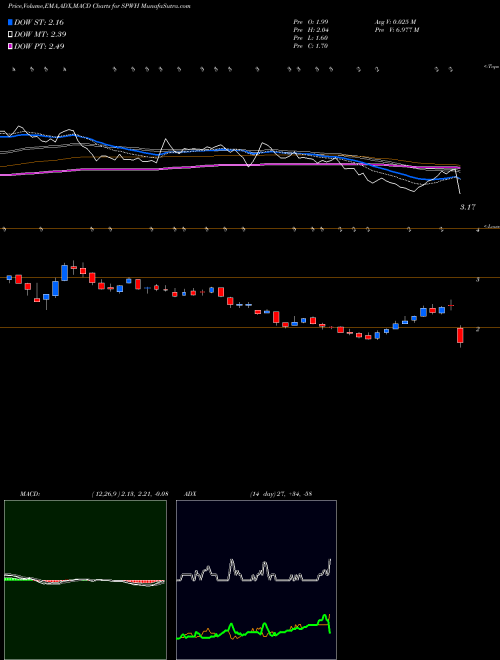Click the Pre L: 1.60 value
Image resolution: width=500 pixels, height=660 pixels.
(311, 38)
